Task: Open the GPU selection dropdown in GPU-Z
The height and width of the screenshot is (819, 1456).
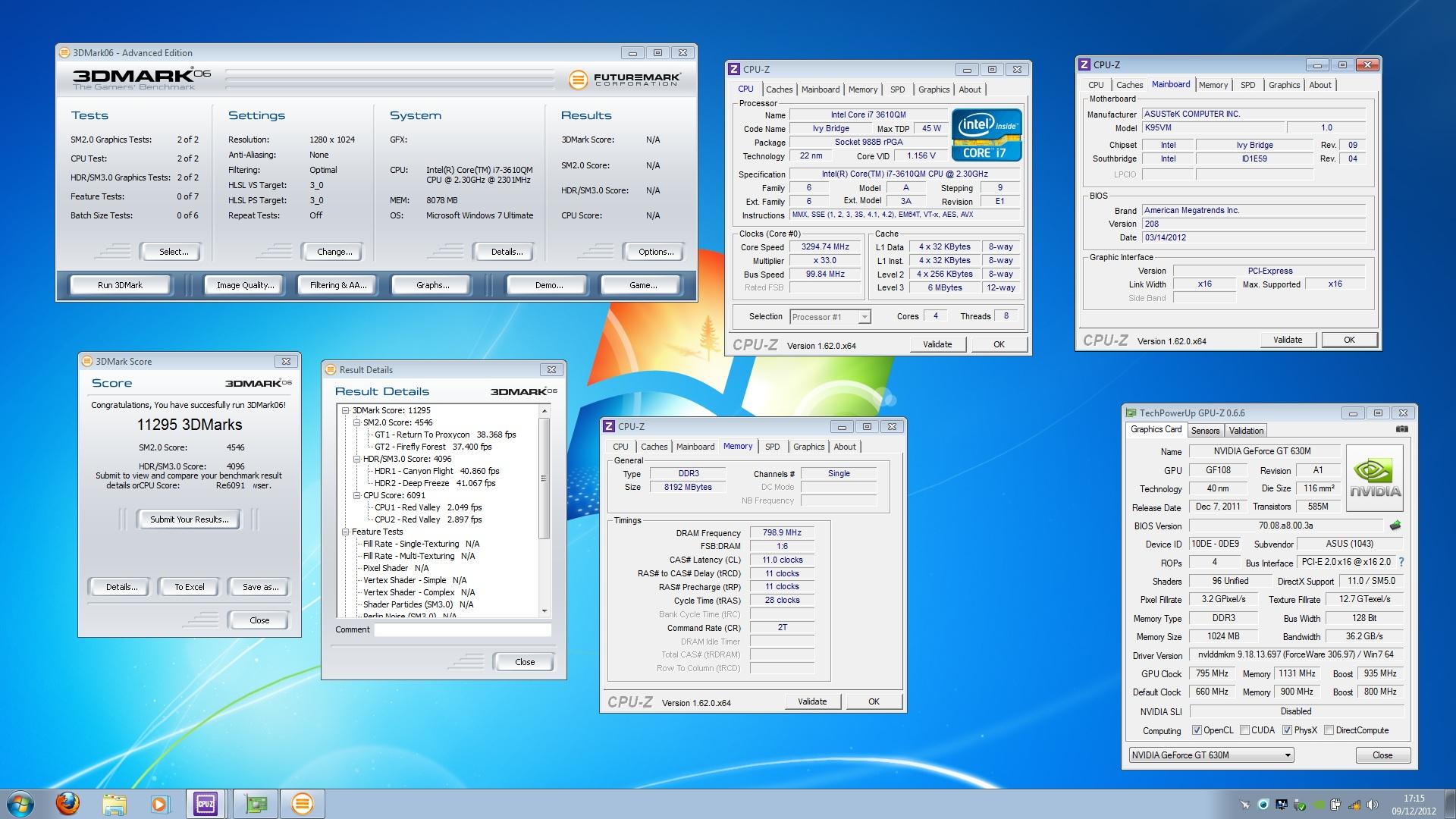Action: 1211,755
